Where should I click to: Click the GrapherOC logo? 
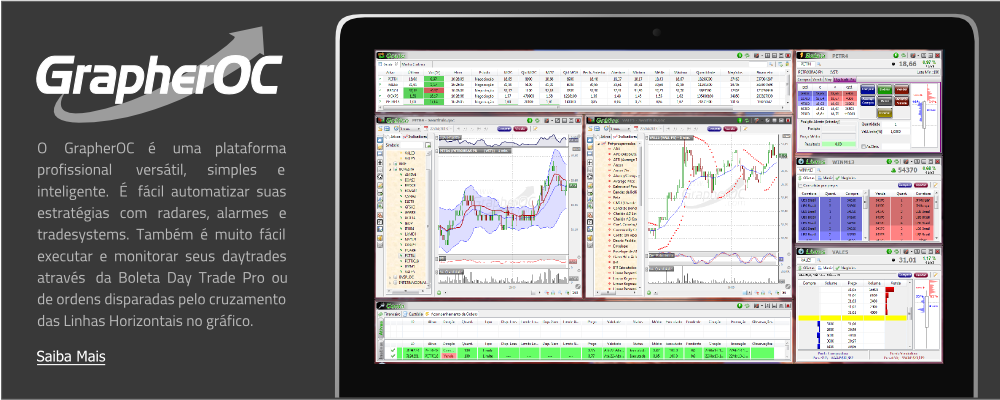[159, 73]
